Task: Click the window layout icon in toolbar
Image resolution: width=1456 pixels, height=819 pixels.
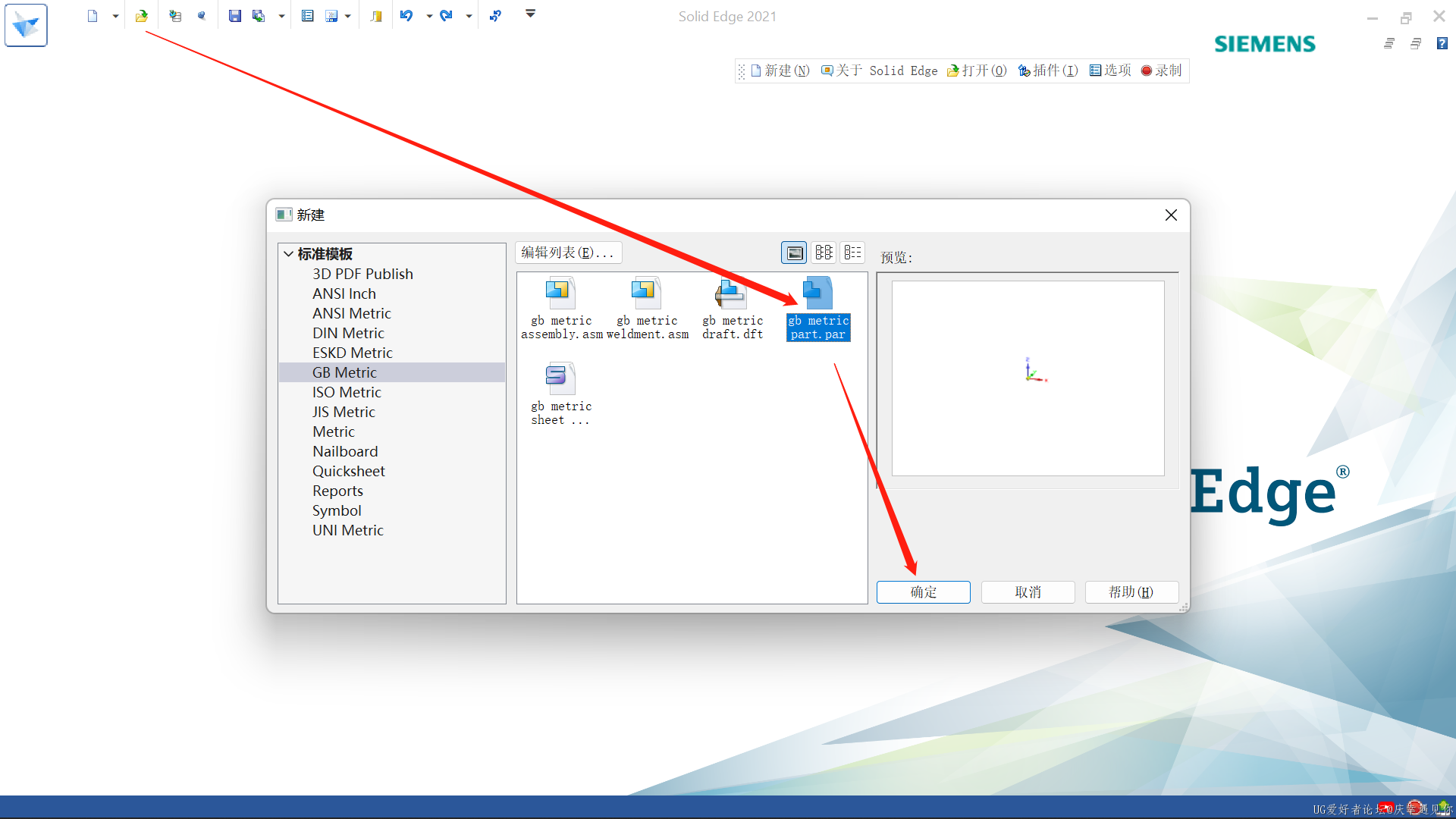Action: pos(331,16)
